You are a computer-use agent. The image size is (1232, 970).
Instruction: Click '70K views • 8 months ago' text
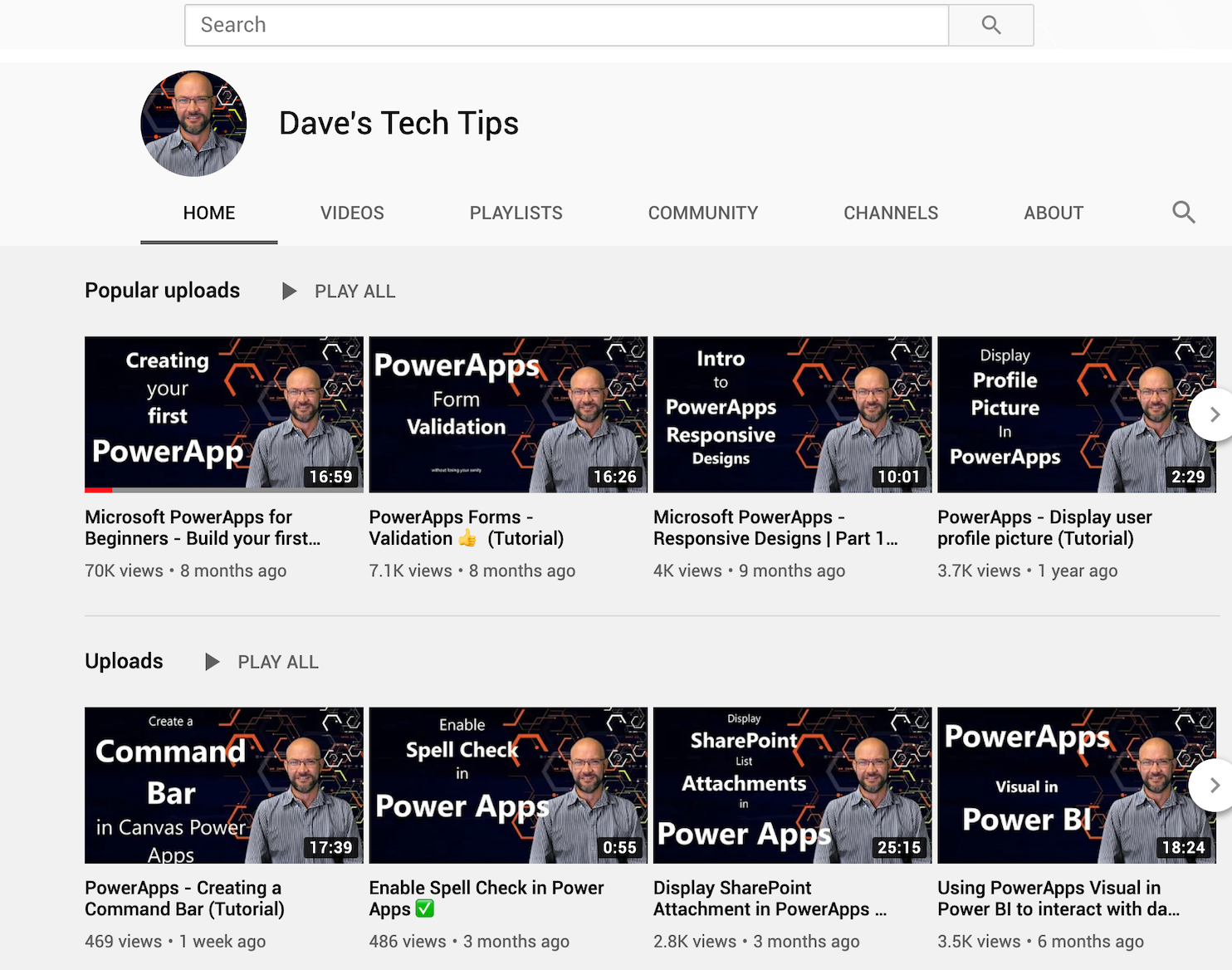click(186, 571)
